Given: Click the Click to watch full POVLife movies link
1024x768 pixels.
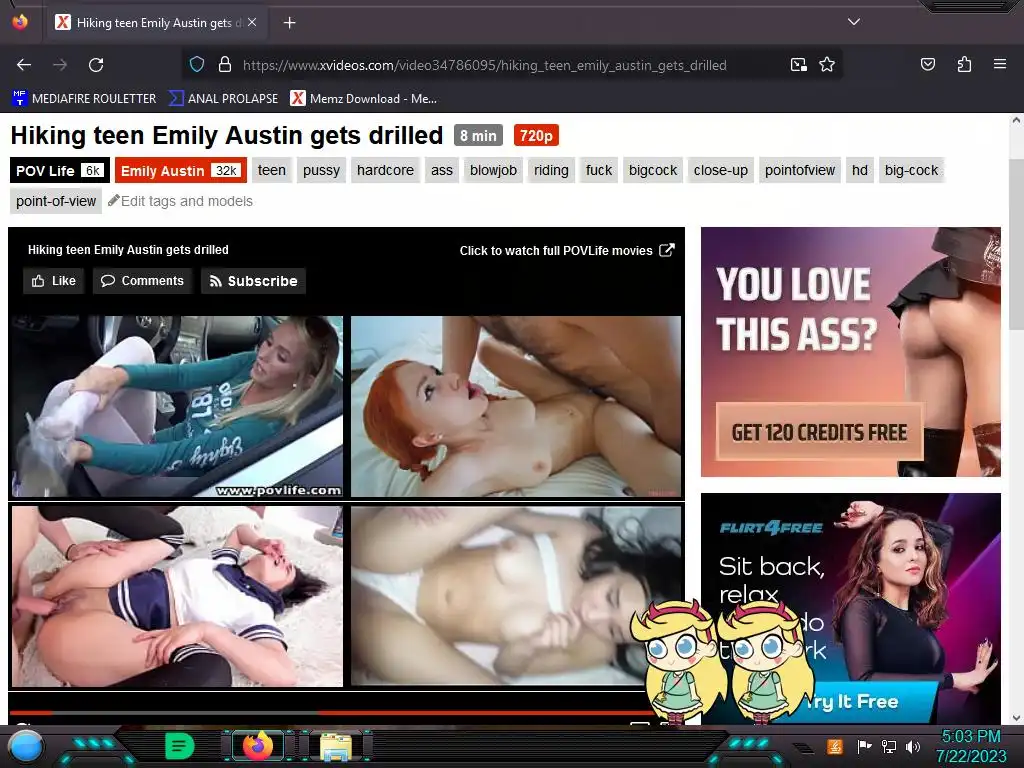Looking at the screenshot, I should click(x=556, y=251).
